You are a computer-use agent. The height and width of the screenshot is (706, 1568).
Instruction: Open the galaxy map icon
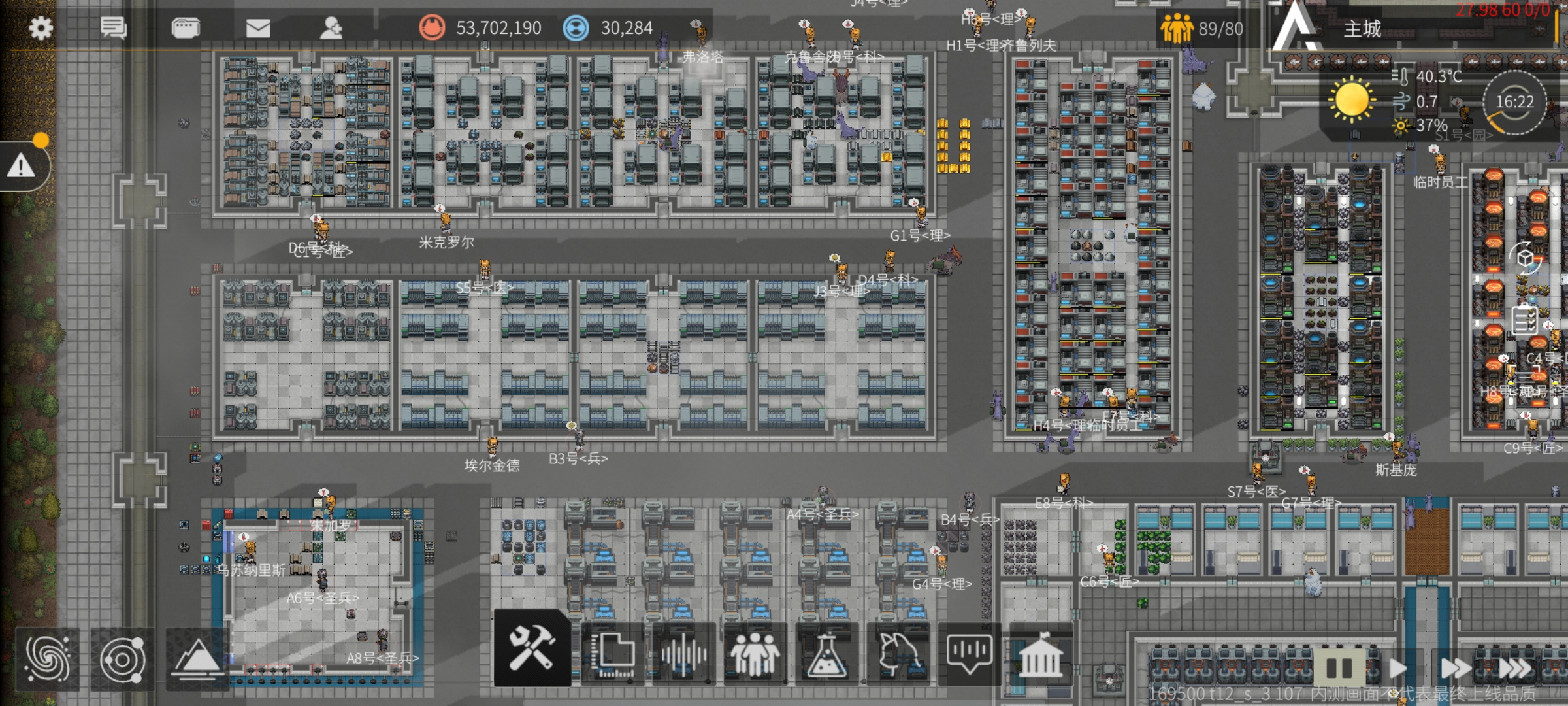click(x=48, y=659)
